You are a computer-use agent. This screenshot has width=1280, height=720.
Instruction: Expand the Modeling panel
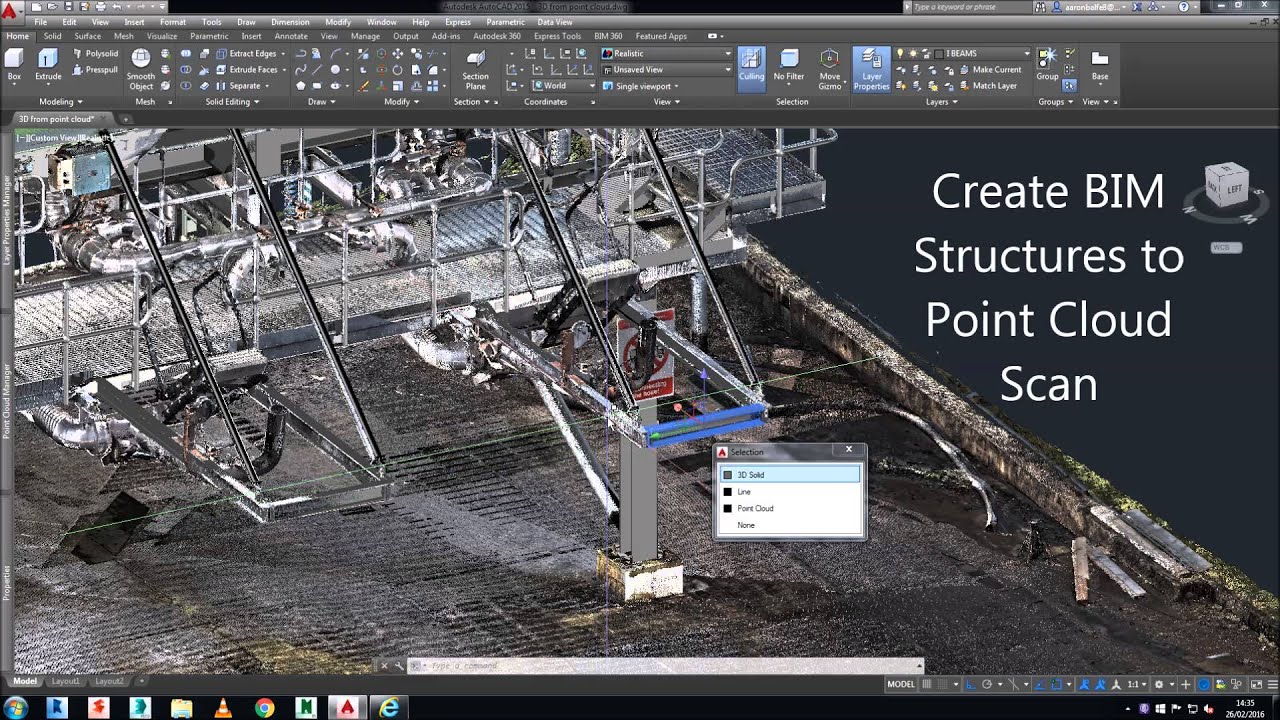61,102
